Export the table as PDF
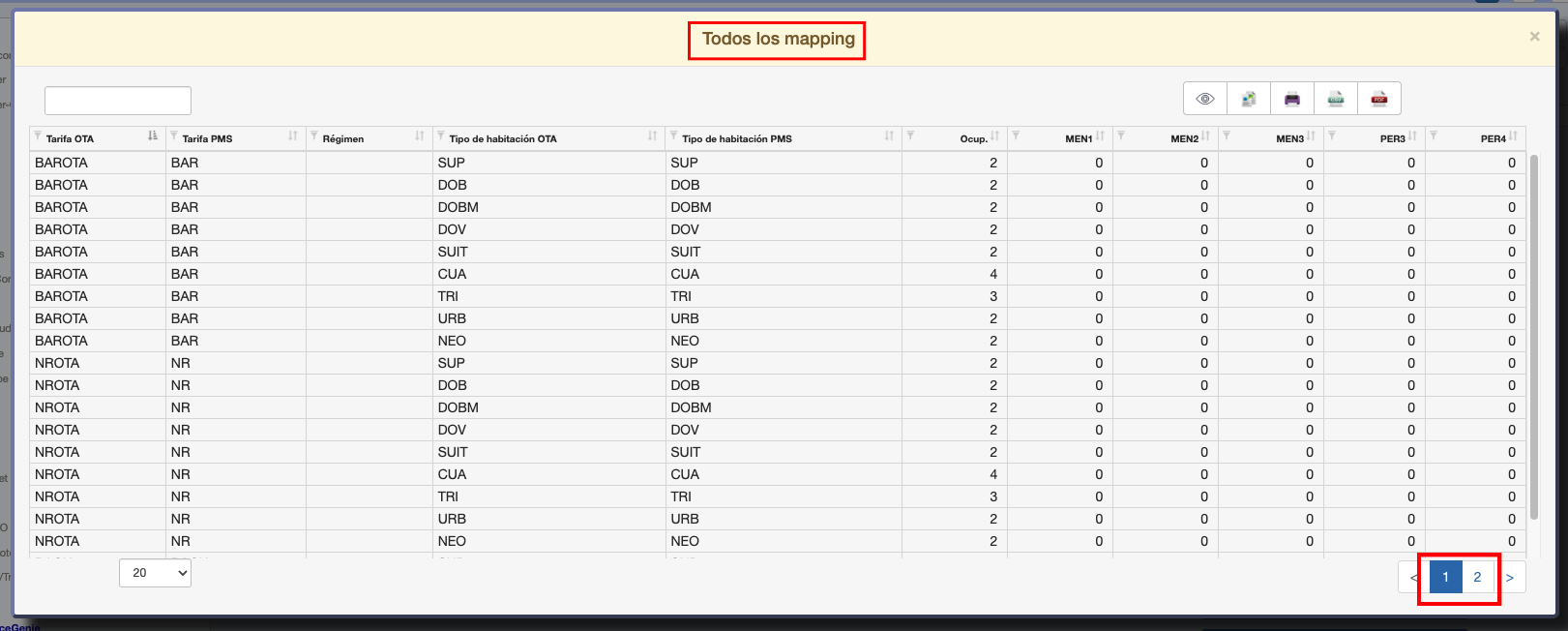This screenshot has width=1568, height=631. 1379,99
